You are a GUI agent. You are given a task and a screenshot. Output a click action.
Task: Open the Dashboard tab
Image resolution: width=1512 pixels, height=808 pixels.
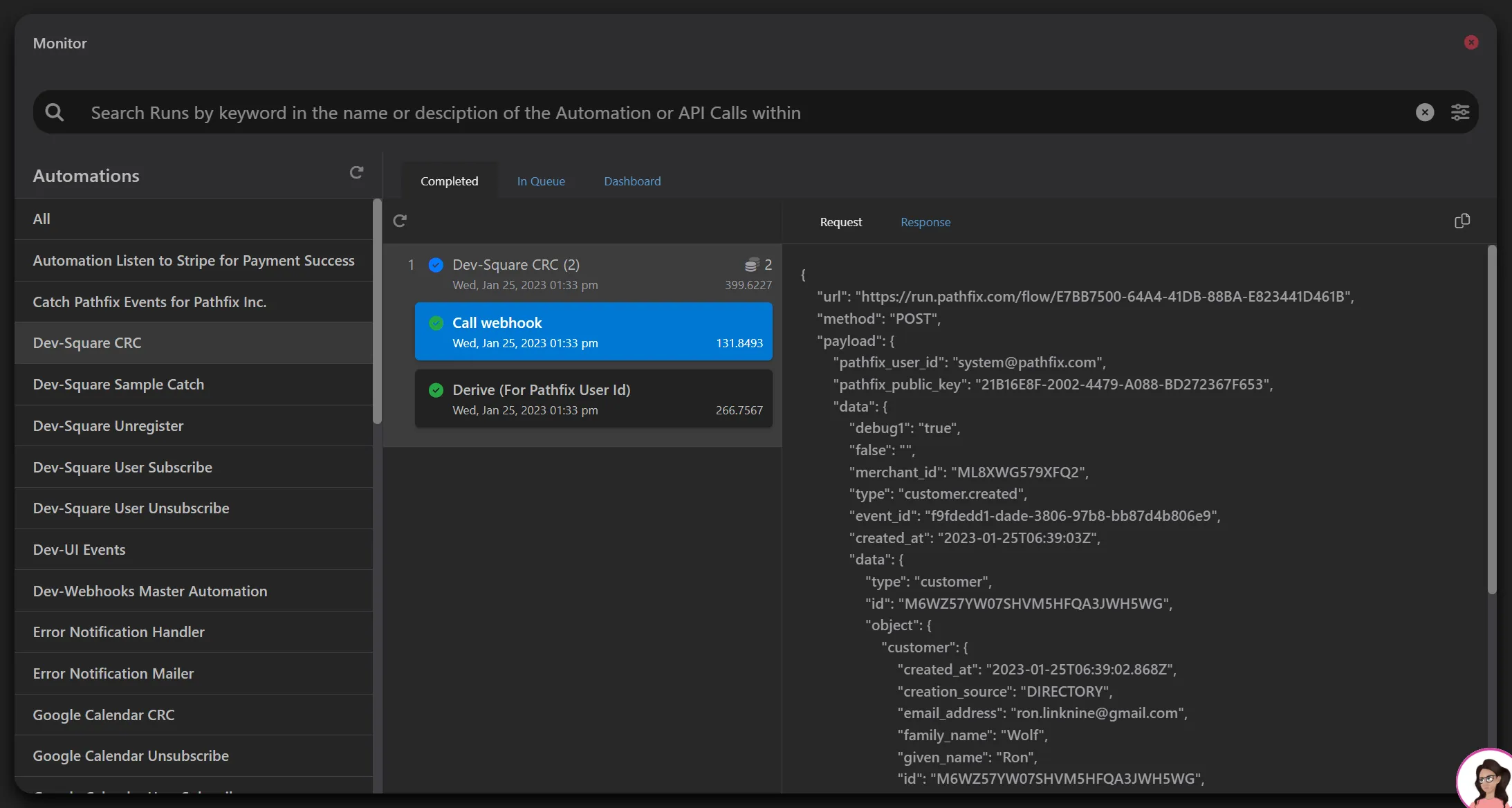(x=632, y=181)
